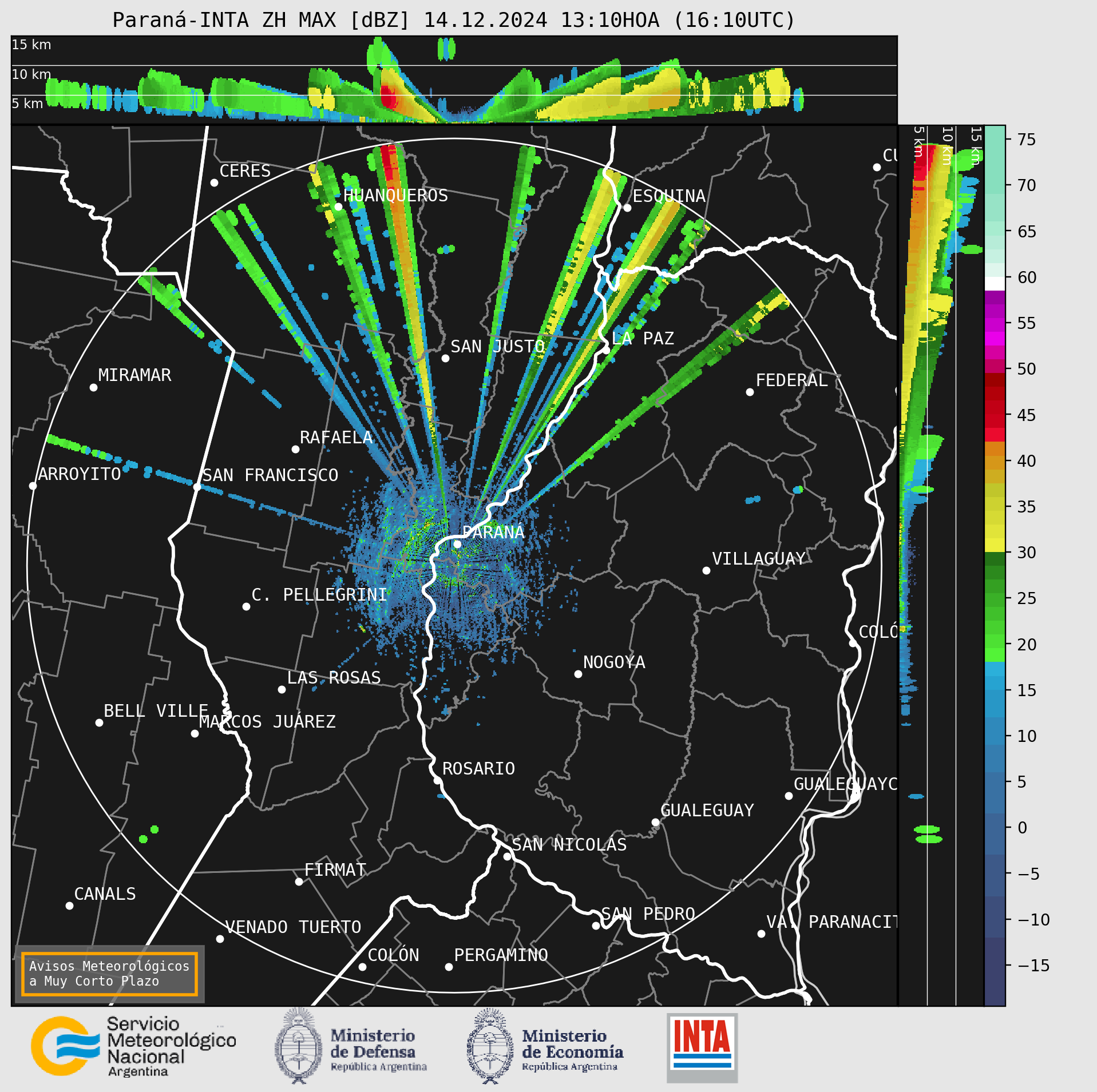Click the RAFAELA city label
Screen dimensions: 1097x1092
(336, 438)
